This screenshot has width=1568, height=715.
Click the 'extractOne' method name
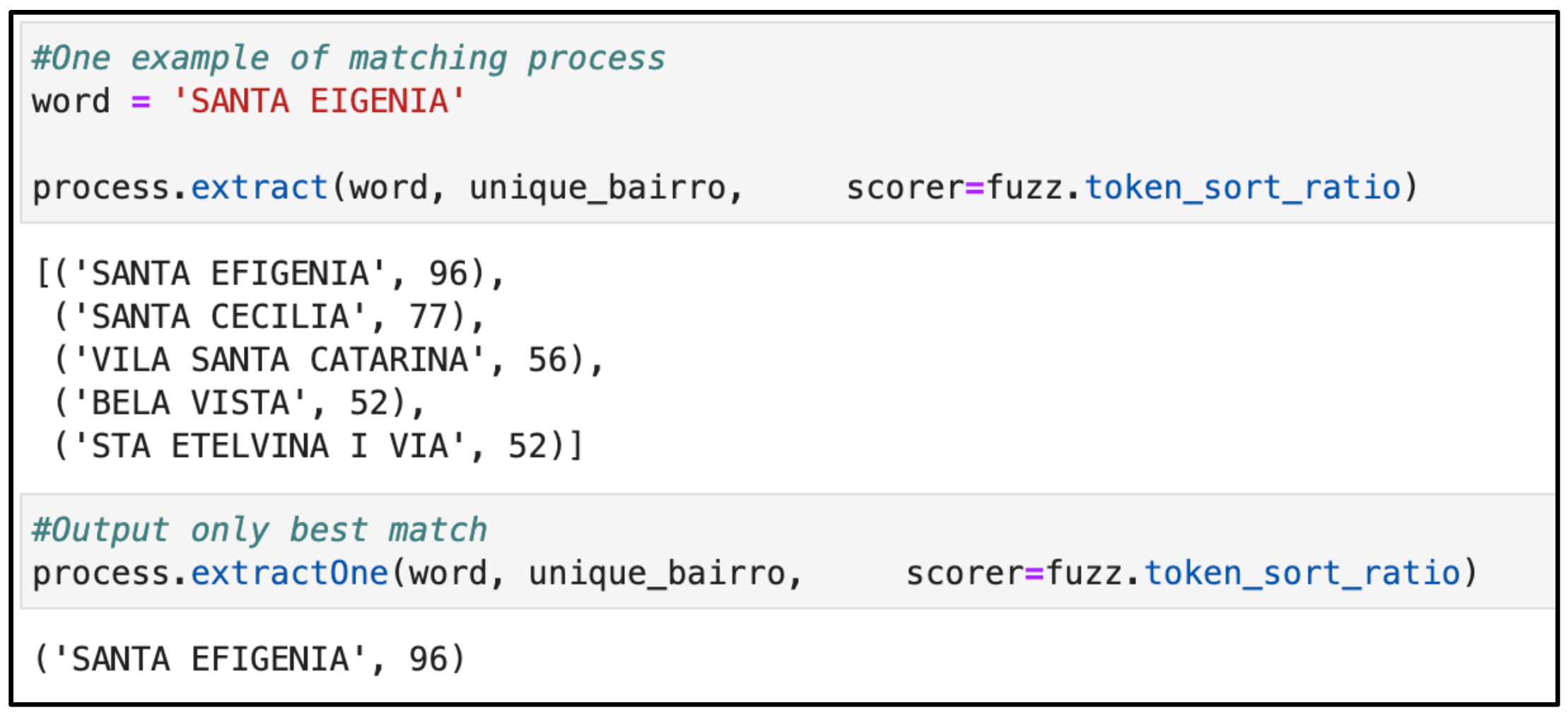[289, 573]
